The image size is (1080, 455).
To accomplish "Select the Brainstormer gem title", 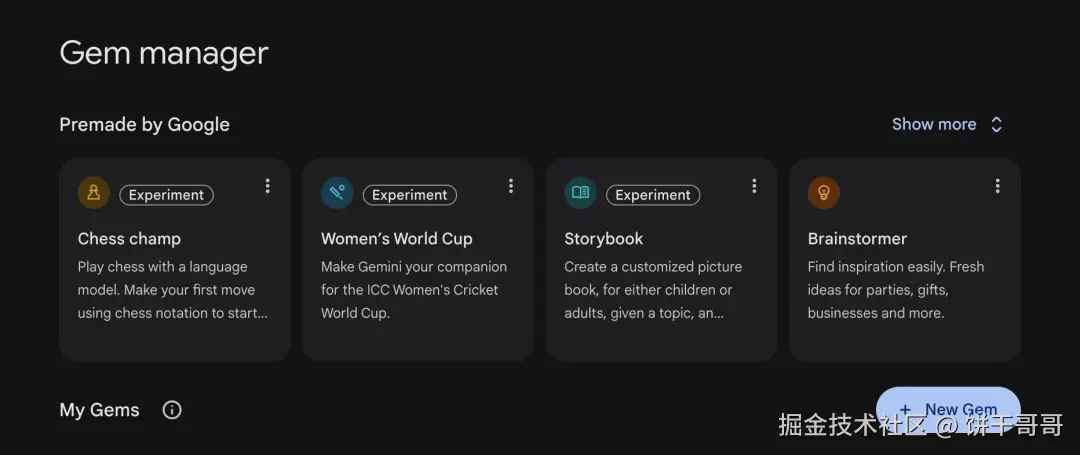I will [x=857, y=239].
